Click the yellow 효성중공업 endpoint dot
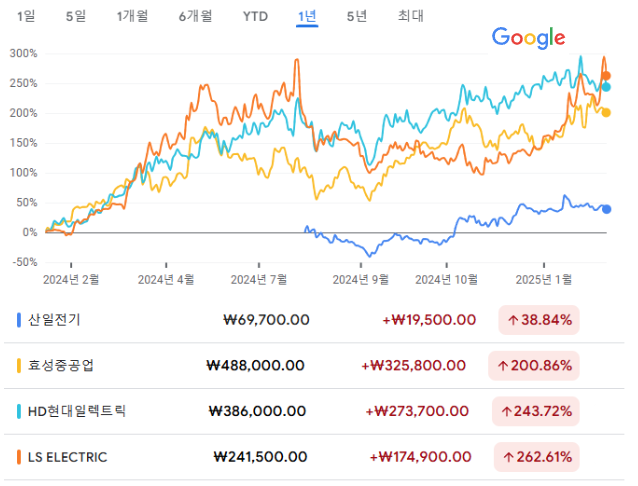The height and width of the screenshot is (486, 638). [x=606, y=113]
